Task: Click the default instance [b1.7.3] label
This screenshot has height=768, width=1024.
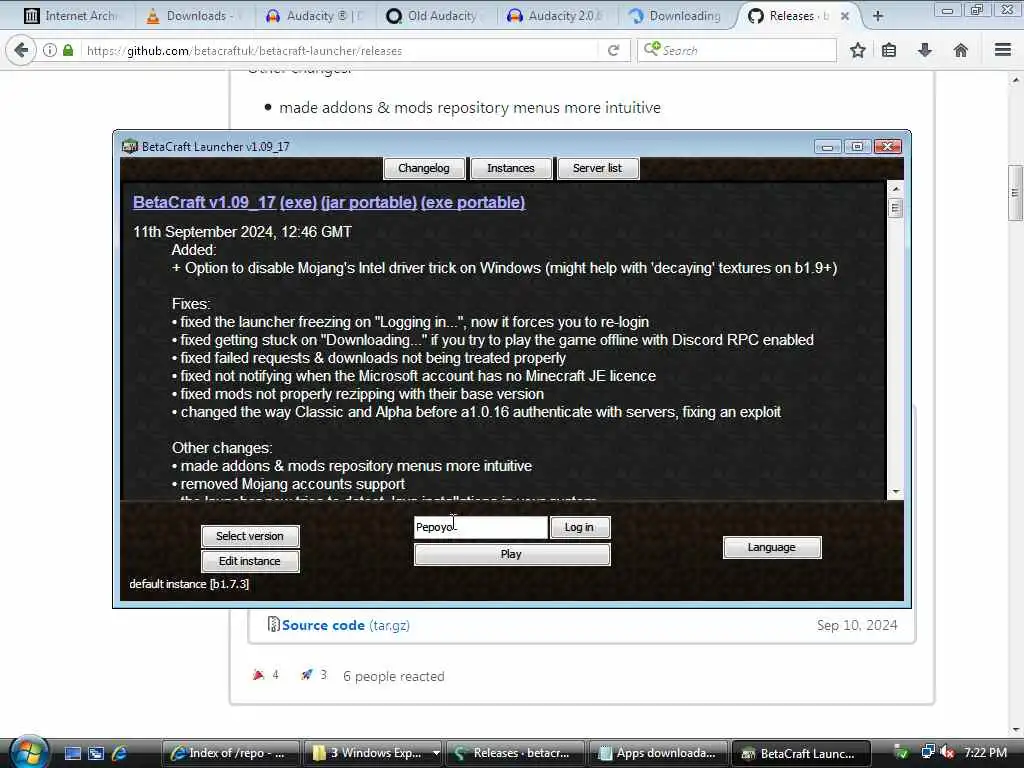Action: (x=189, y=584)
